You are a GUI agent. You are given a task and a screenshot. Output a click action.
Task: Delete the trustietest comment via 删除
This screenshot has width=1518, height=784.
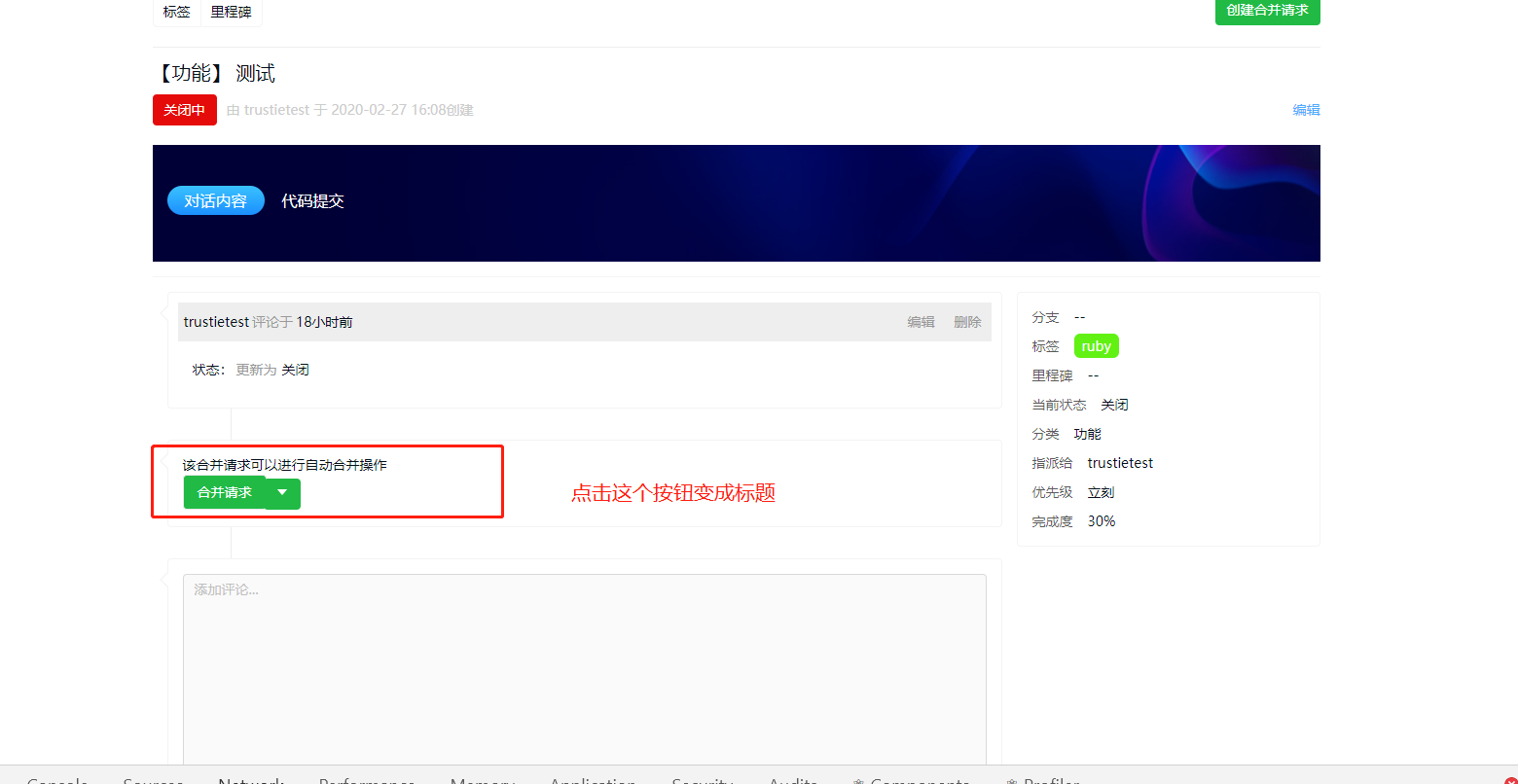point(967,322)
